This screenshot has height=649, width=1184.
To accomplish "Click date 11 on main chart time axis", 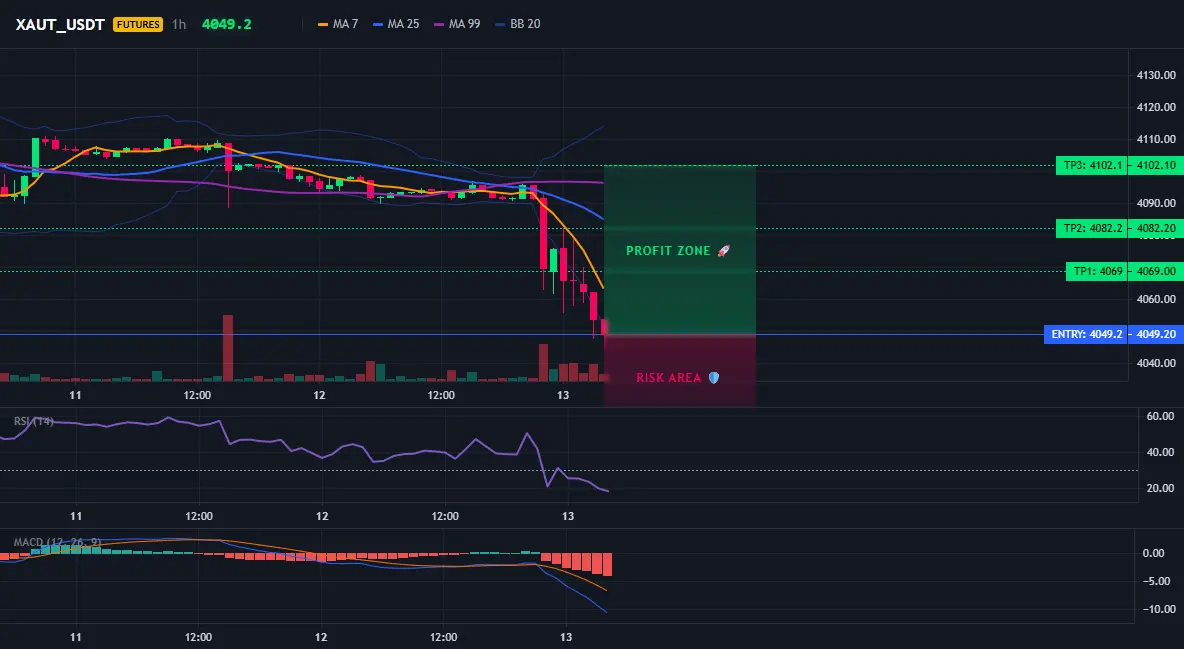I will point(76,395).
